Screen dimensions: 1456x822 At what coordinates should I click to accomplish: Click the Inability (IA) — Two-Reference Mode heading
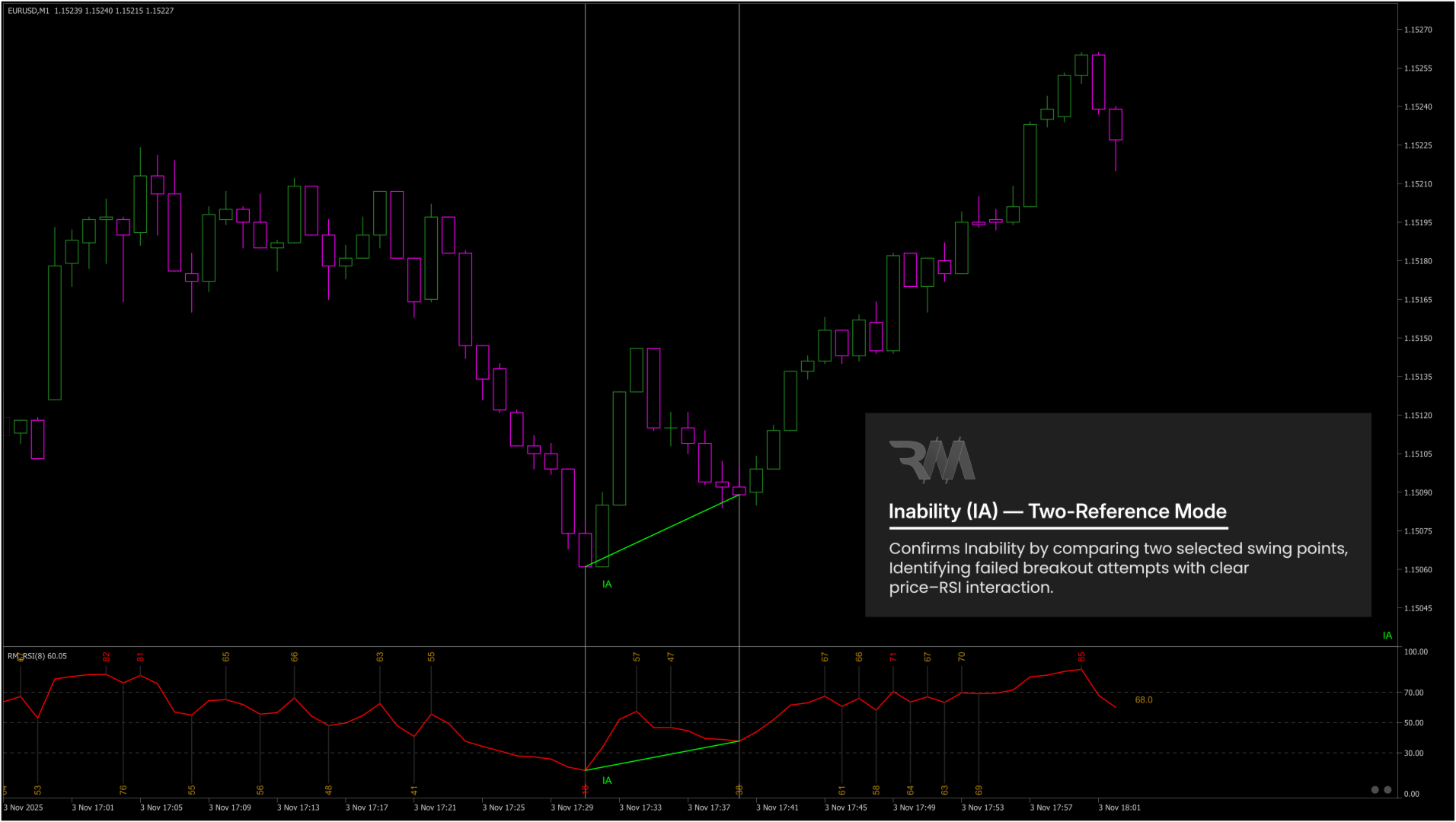(x=1058, y=511)
